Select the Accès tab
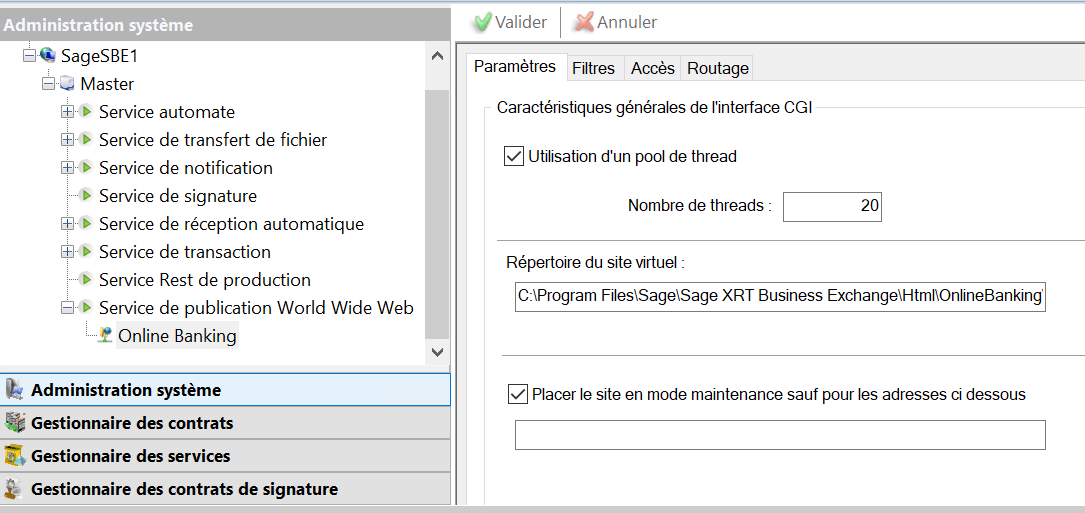The image size is (1085, 513). click(653, 68)
